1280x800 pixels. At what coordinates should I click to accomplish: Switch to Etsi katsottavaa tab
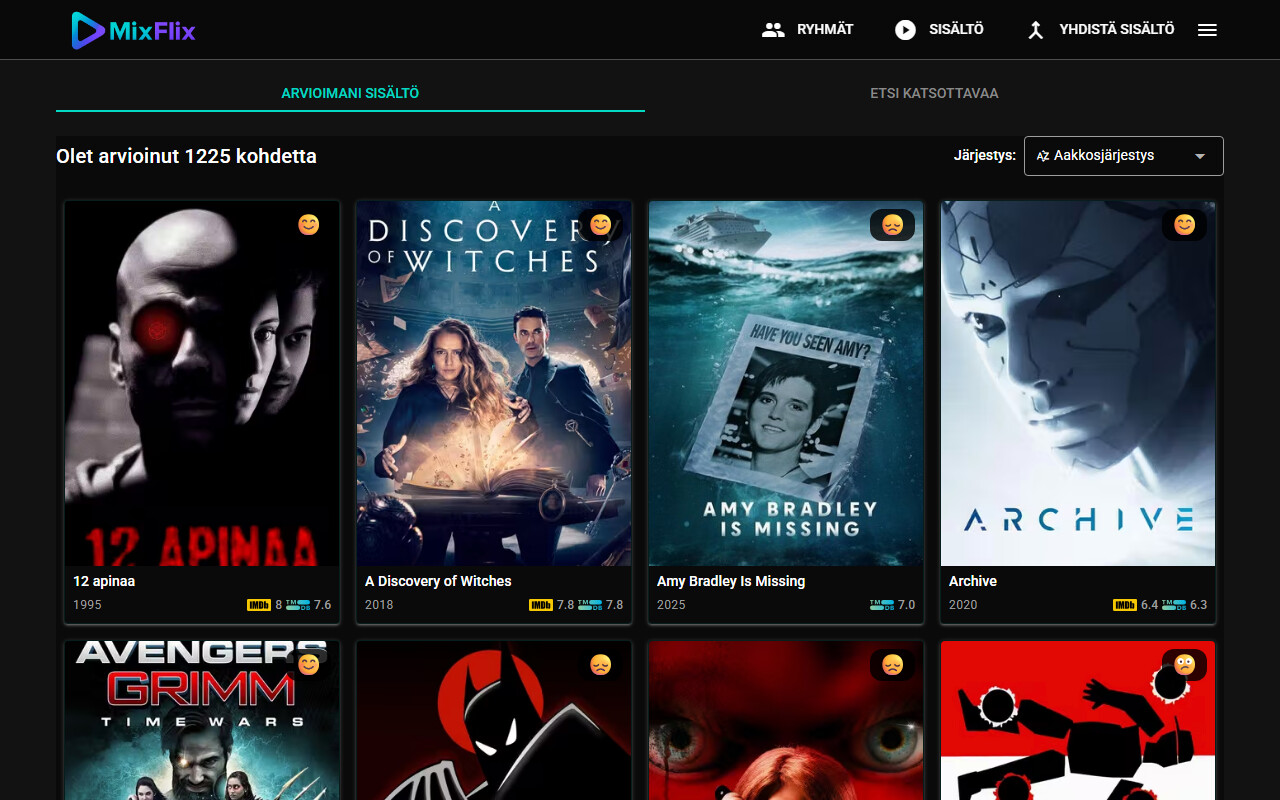pyautogui.click(x=934, y=93)
